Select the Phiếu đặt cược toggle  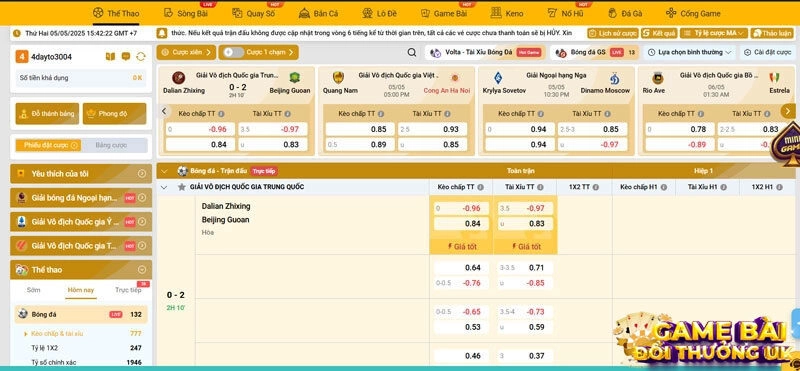pyautogui.click(x=49, y=145)
